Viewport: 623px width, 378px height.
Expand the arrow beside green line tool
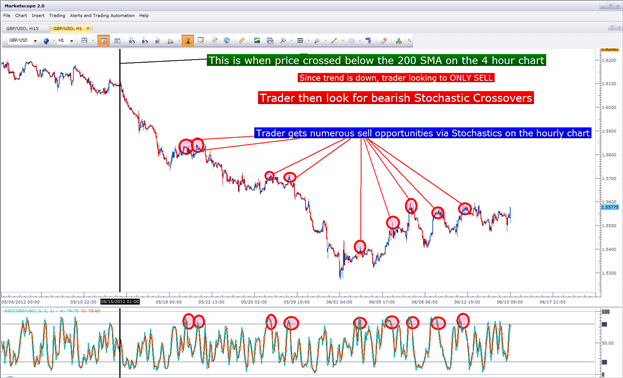342,41
